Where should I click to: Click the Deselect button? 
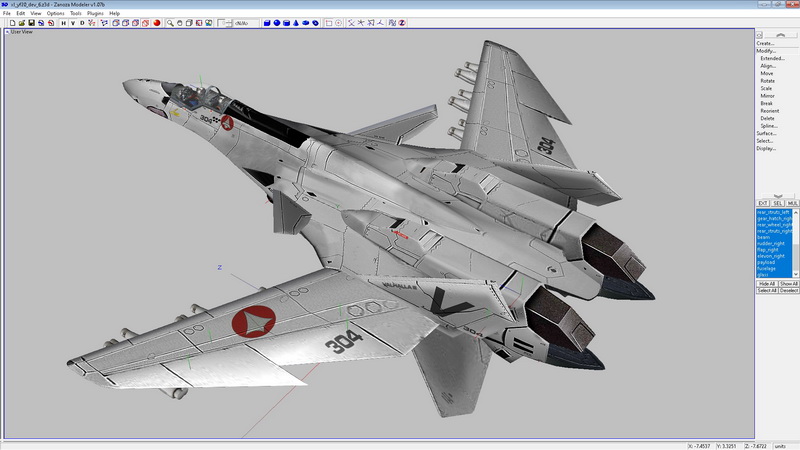(x=789, y=290)
